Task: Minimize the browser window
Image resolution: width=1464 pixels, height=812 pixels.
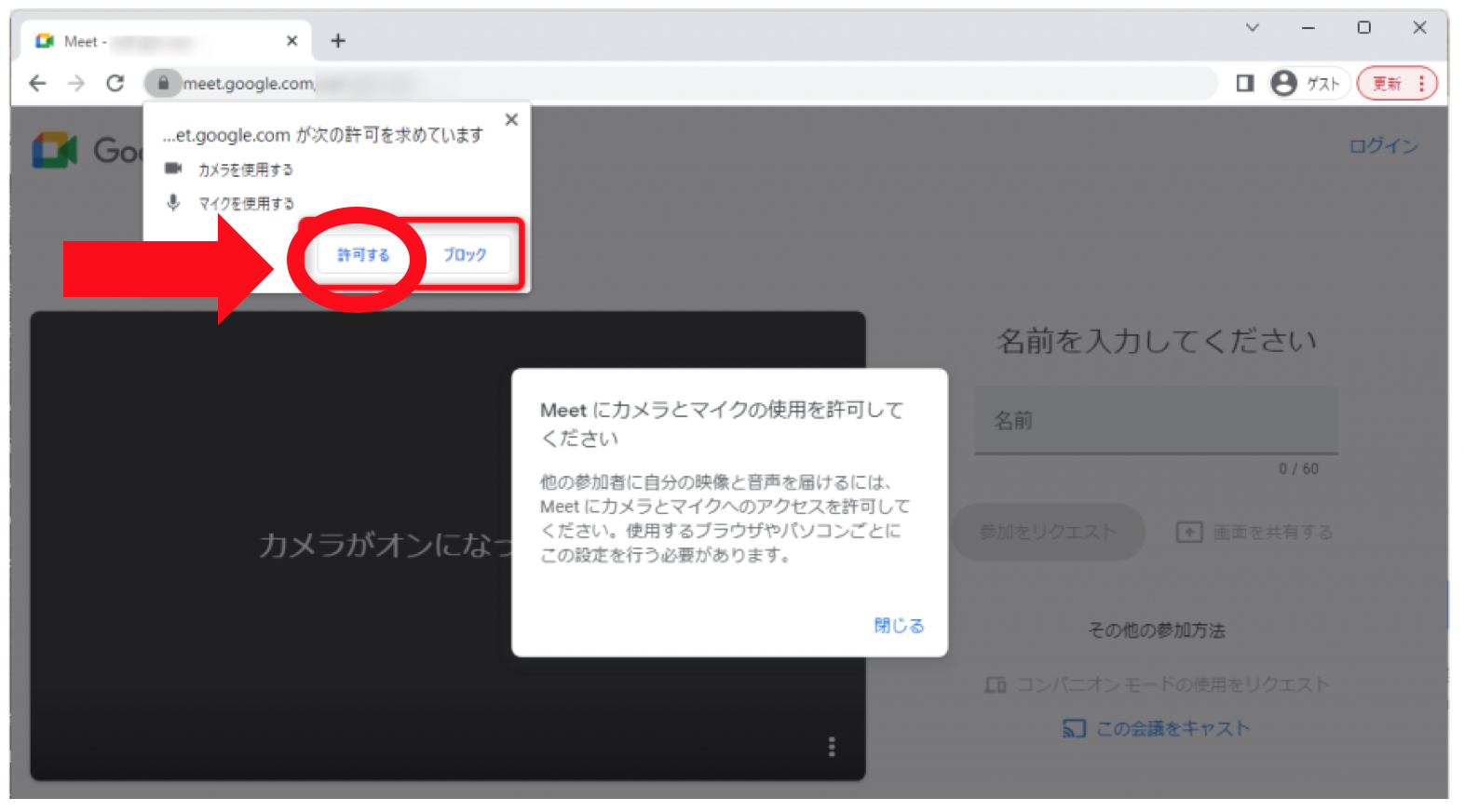Action: coord(1308,28)
